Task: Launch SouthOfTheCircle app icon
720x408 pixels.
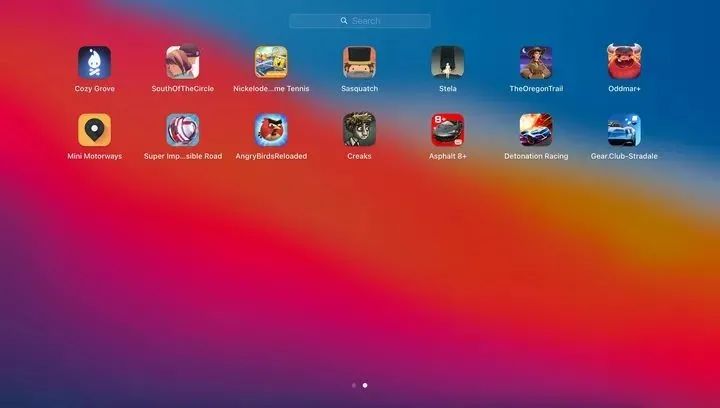Action: coord(183,62)
